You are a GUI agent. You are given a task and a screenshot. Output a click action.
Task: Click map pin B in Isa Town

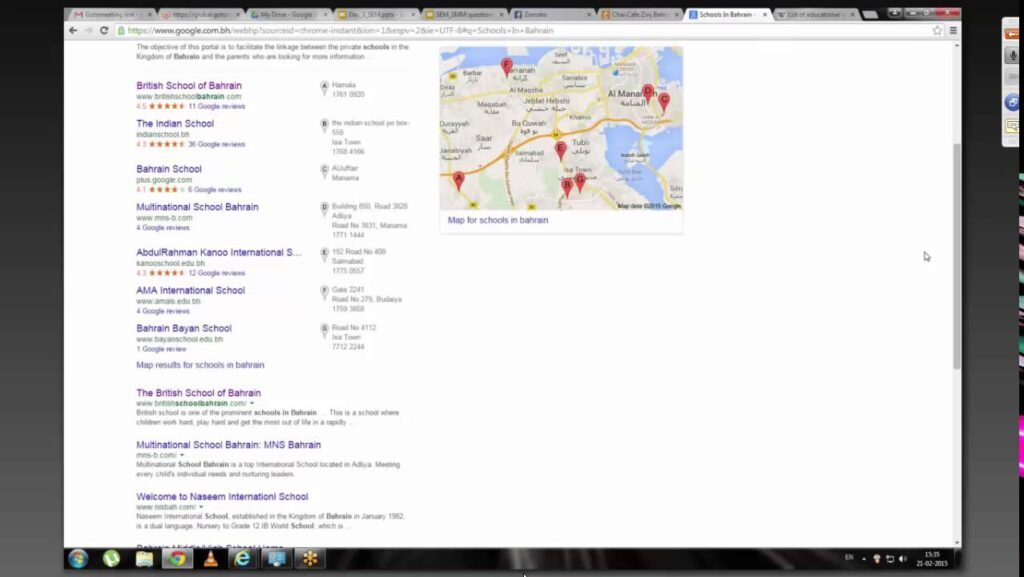click(567, 187)
